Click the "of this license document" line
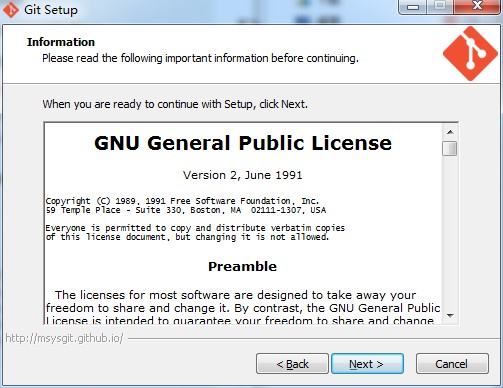503x388 pixels. coord(187,237)
